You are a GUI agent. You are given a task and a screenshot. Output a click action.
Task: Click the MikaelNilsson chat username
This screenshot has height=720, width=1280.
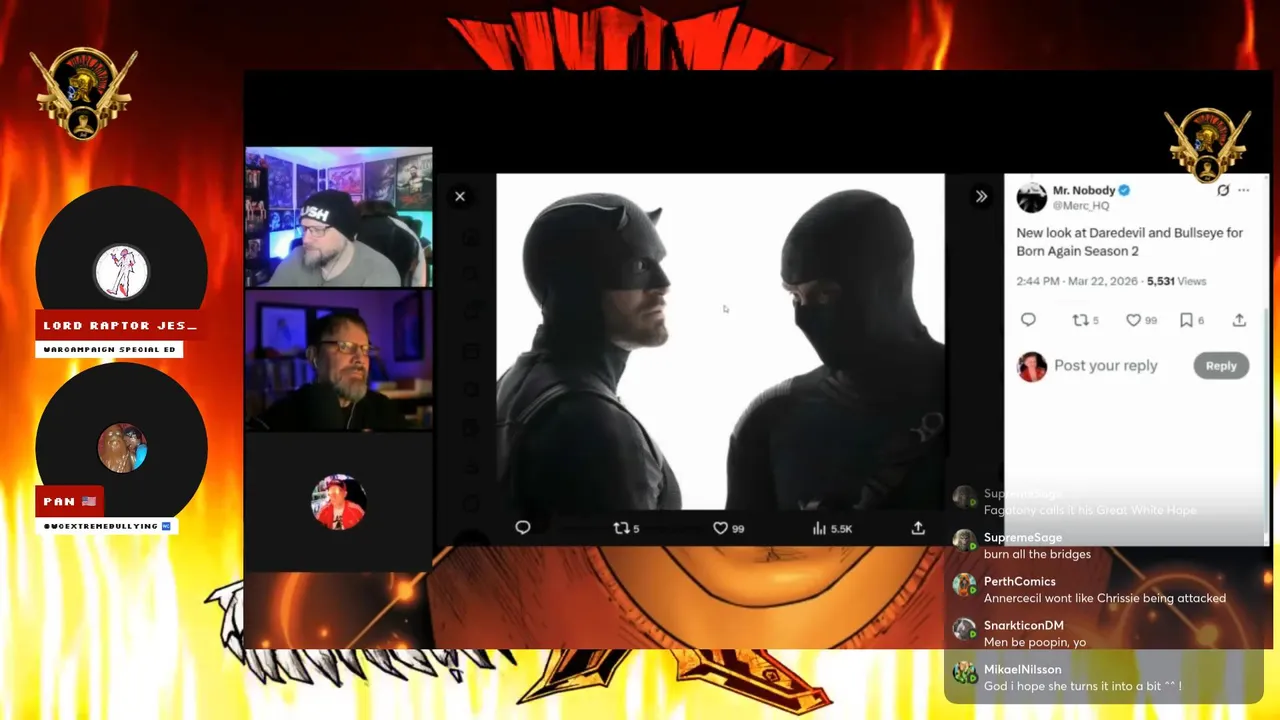[x=1023, y=669]
